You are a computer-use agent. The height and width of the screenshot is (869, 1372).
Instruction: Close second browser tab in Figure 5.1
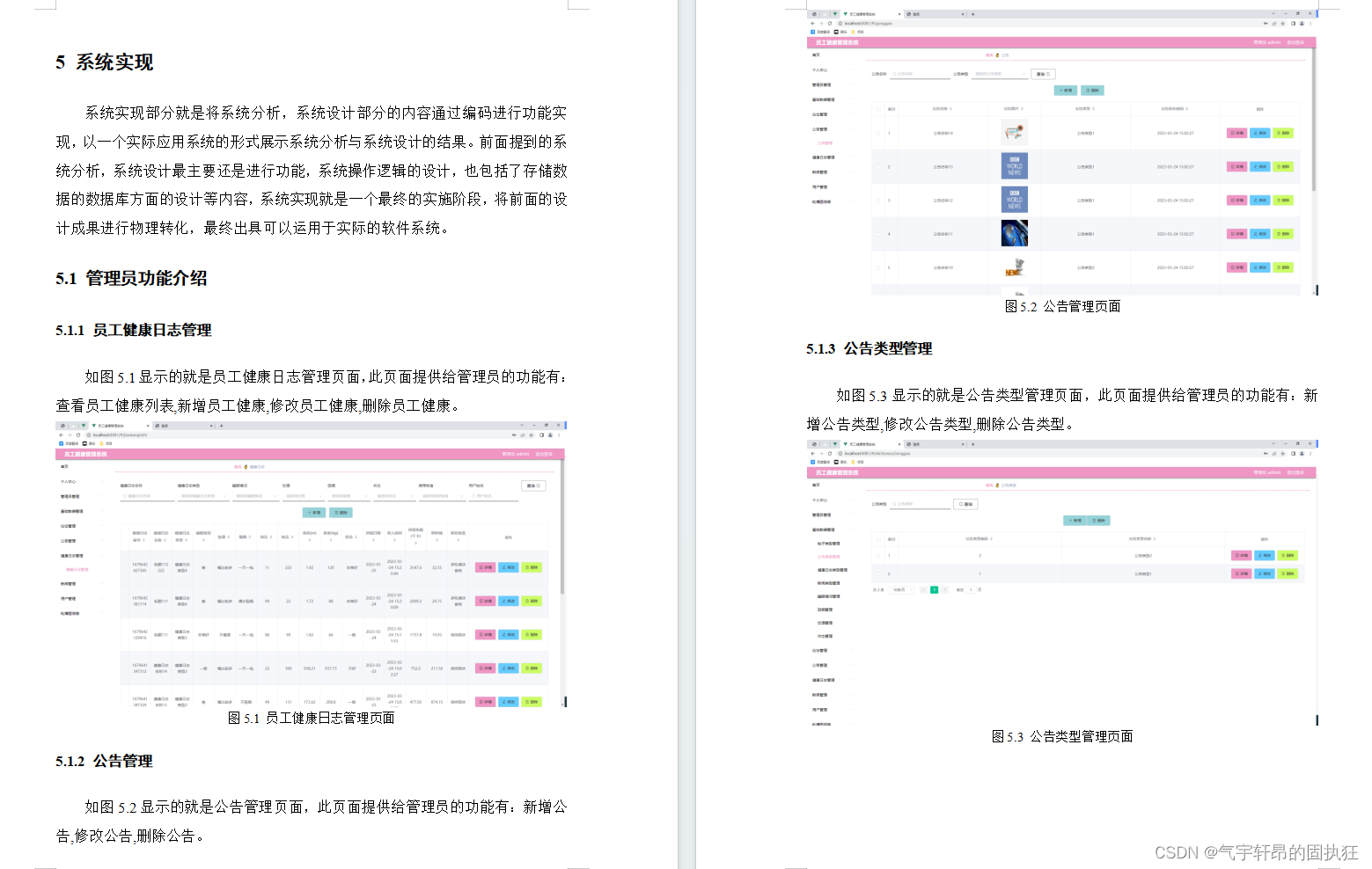[x=211, y=426]
